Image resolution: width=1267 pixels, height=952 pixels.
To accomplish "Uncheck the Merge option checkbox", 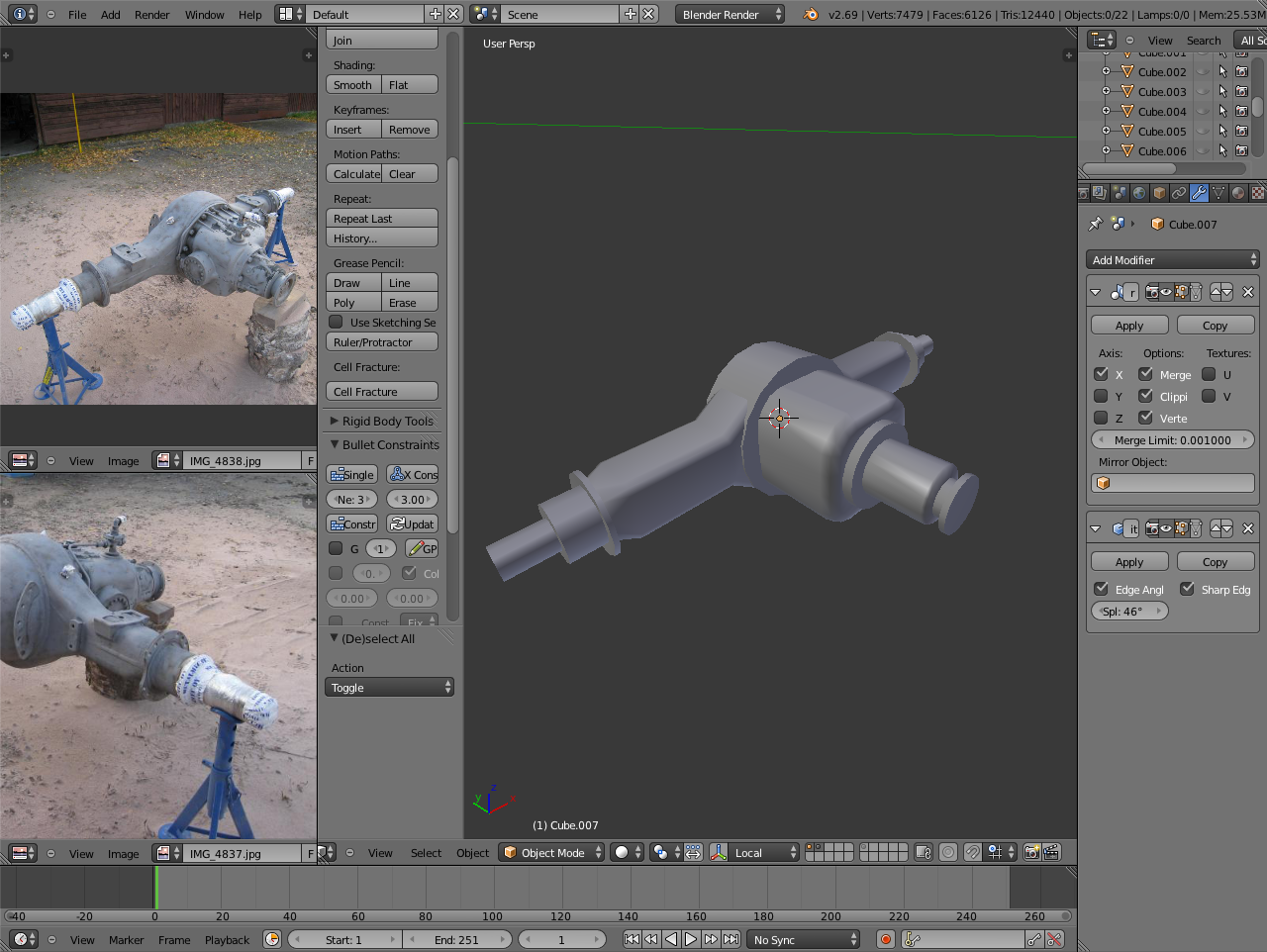I will click(1145, 374).
